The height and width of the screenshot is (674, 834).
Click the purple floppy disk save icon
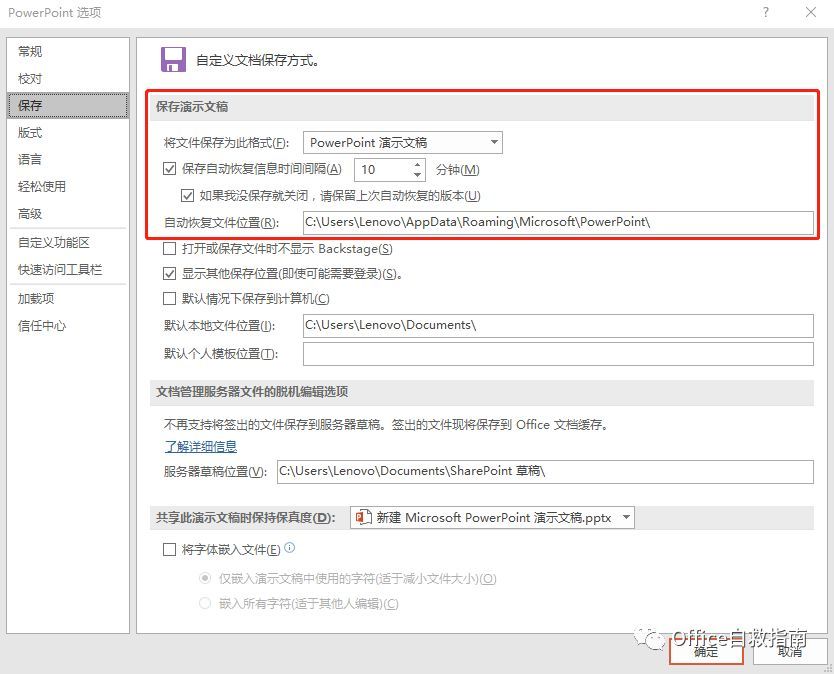click(x=173, y=59)
